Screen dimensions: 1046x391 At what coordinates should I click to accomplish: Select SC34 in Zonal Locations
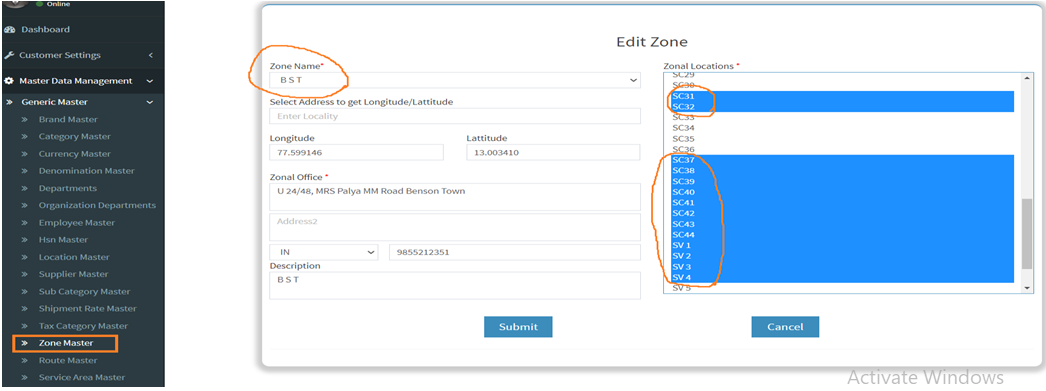pyautogui.click(x=843, y=128)
